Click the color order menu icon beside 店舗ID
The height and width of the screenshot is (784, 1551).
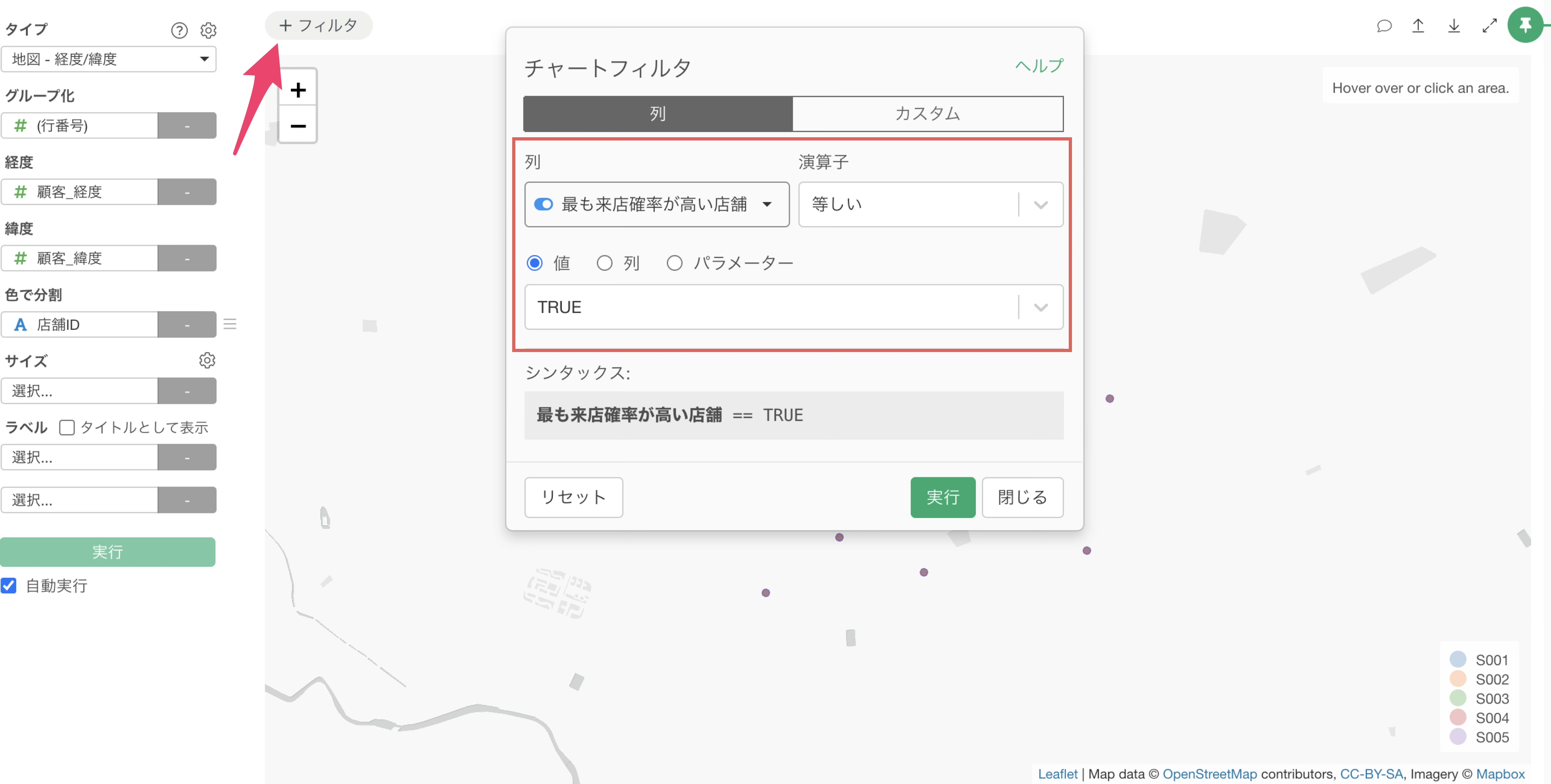[x=230, y=324]
